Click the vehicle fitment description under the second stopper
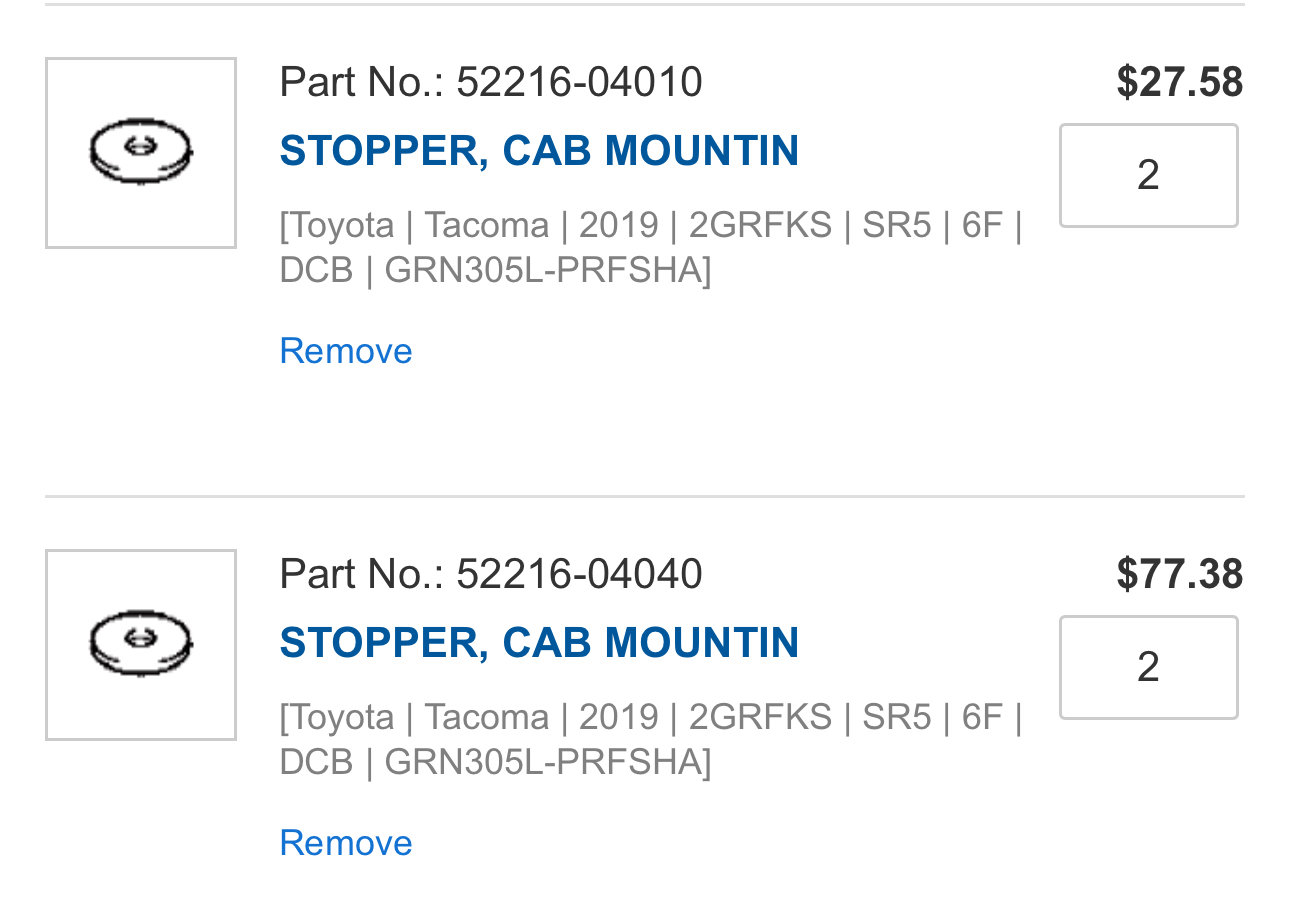 (651, 739)
